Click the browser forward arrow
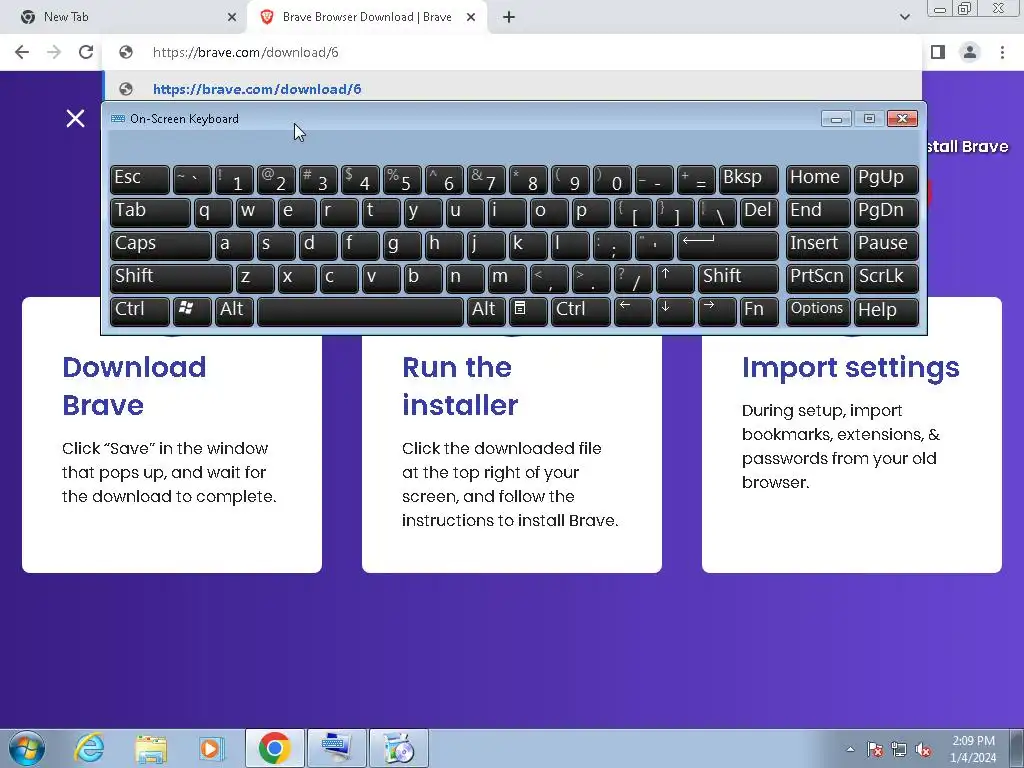This screenshot has height=768, width=1024. 54,52
